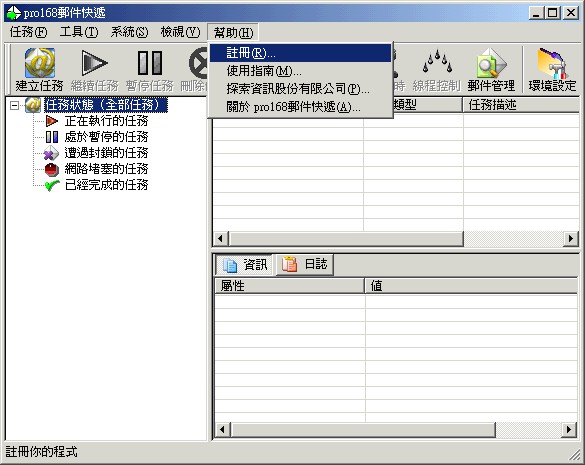Image resolution: width=585 pixels, height=465 pixels.
Task: Open the 工具(T) menu
Action: pyautogui.click(x=79, y=32)
